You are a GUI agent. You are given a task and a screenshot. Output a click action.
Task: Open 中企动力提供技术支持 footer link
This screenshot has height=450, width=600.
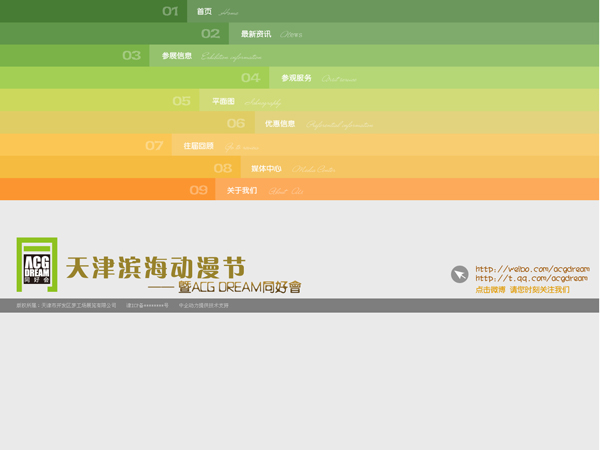pyautogui.click(x=204, y=305)
